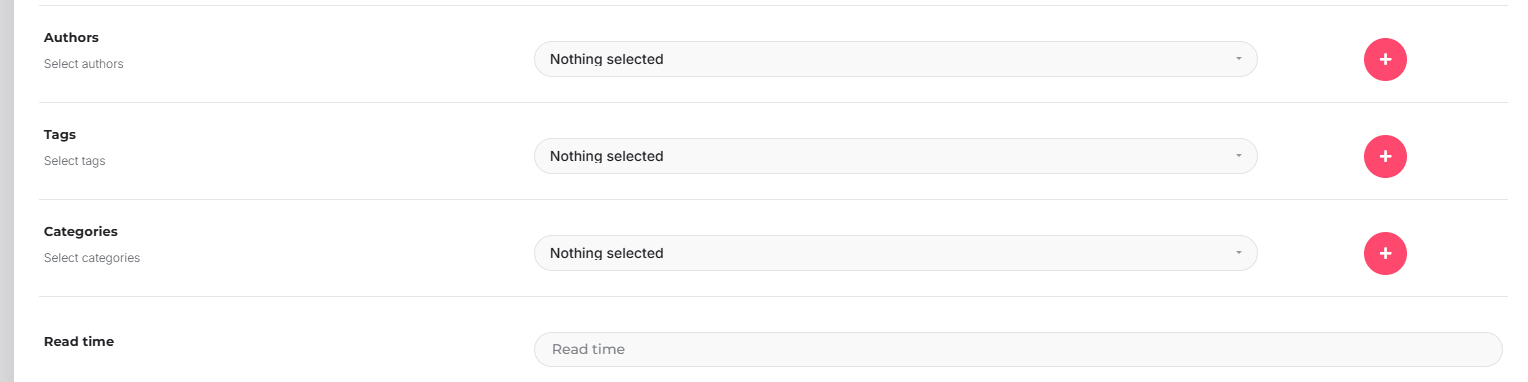Add a new category with plus button
1528x382 pixels.
[1385, 254]
